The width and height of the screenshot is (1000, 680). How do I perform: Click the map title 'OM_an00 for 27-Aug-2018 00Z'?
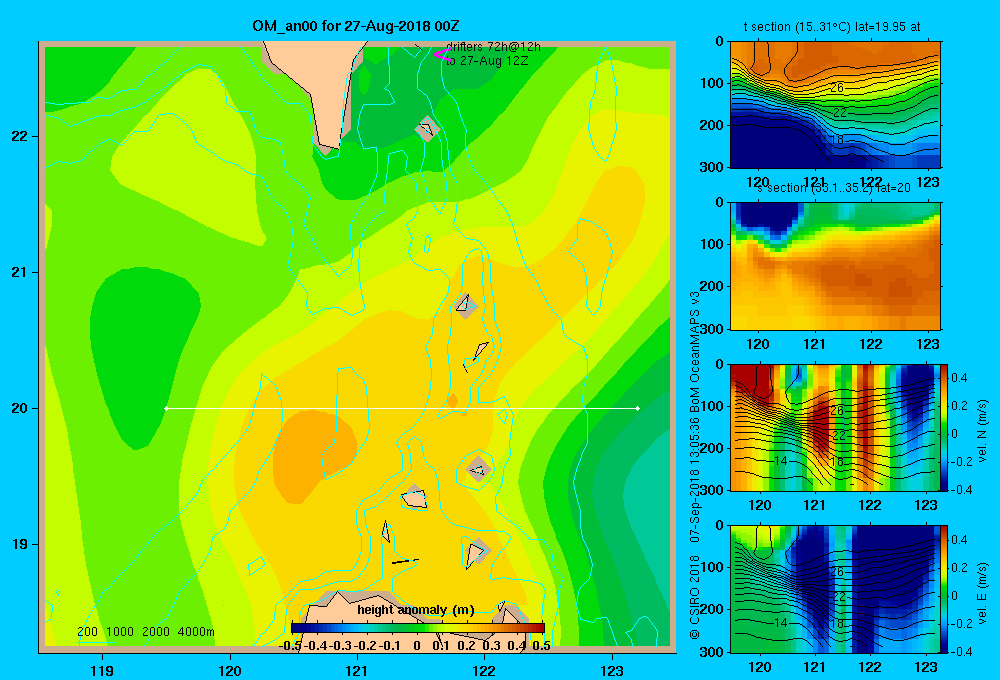click(355, 26)
